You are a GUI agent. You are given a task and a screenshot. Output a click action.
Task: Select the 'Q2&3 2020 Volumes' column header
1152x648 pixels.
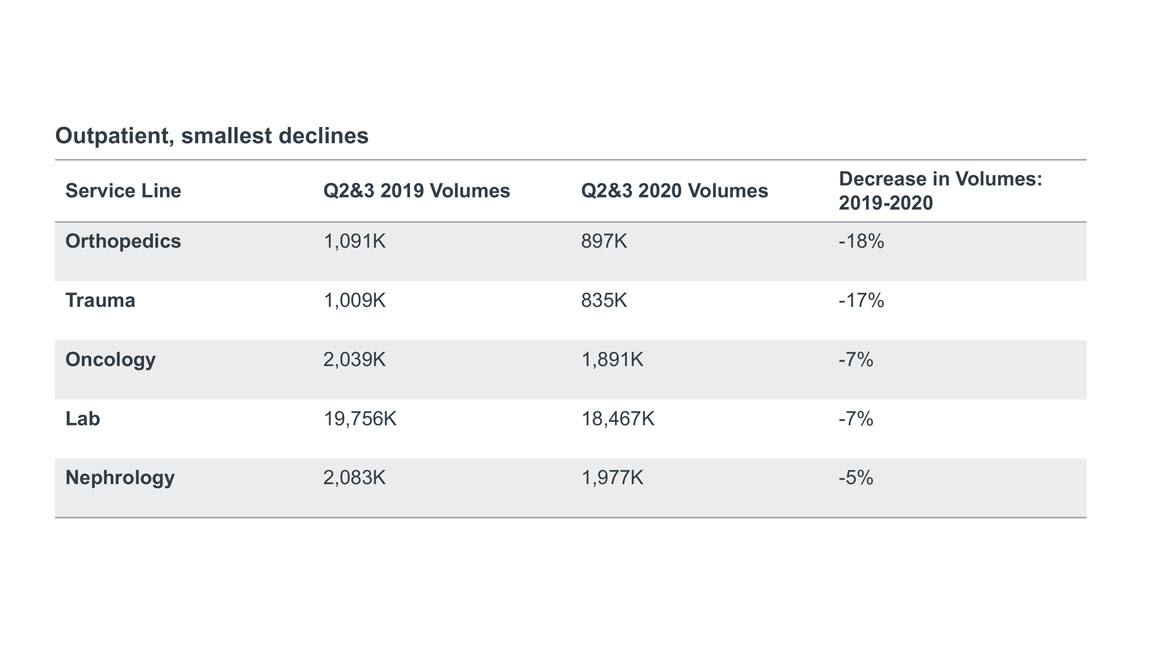674,190
